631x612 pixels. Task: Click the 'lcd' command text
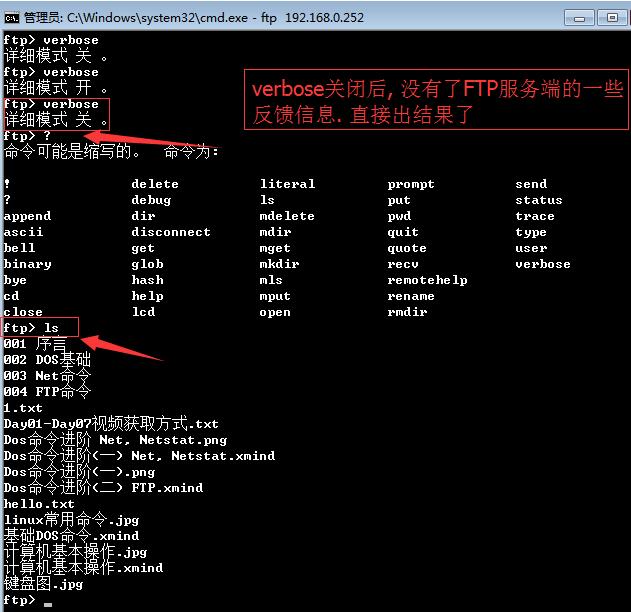(x=143, y=312)
